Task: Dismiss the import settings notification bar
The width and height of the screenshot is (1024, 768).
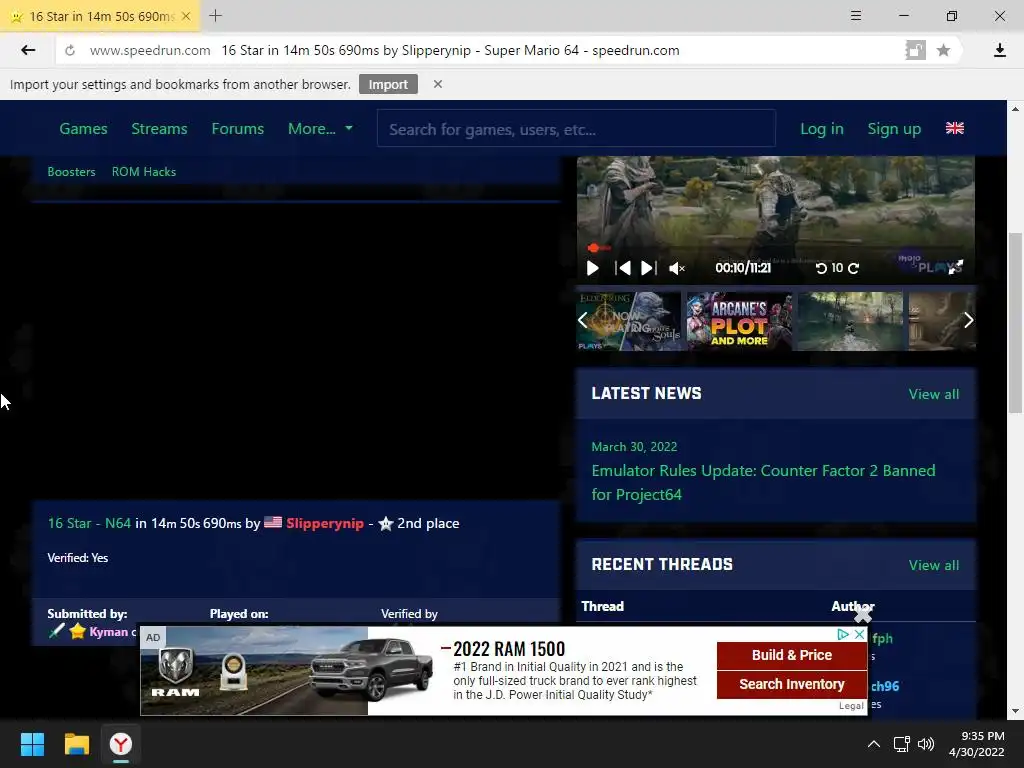Action: [x=438, y=84]
